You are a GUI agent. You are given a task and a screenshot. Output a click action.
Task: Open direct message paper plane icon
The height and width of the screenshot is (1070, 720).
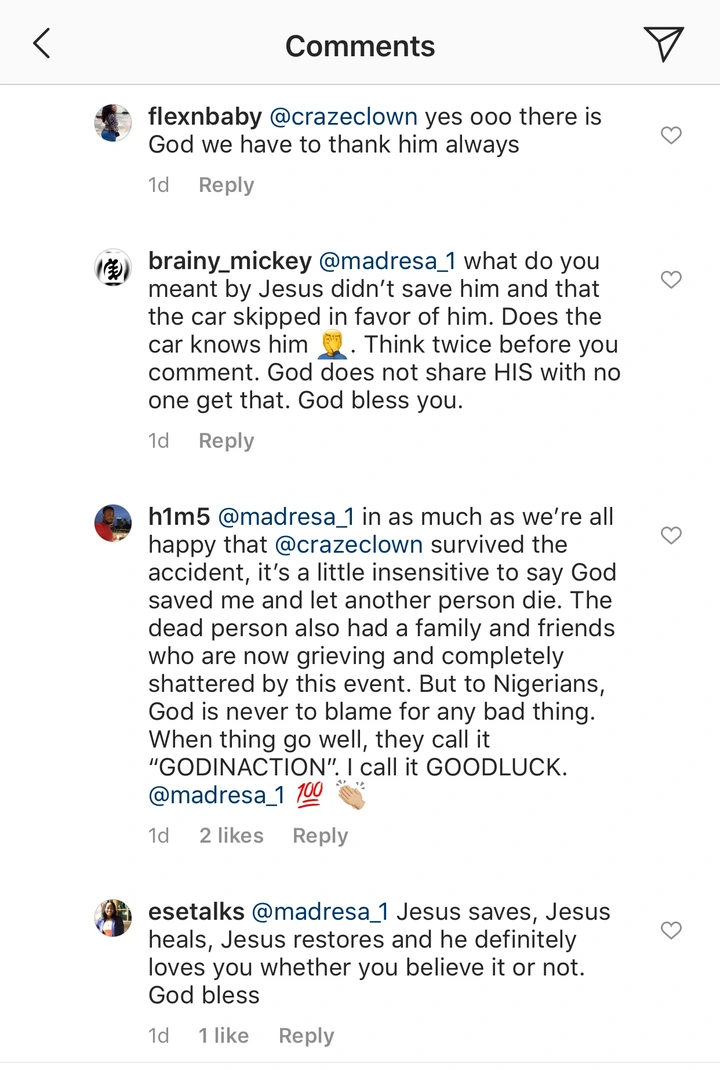tap(663, 44)
